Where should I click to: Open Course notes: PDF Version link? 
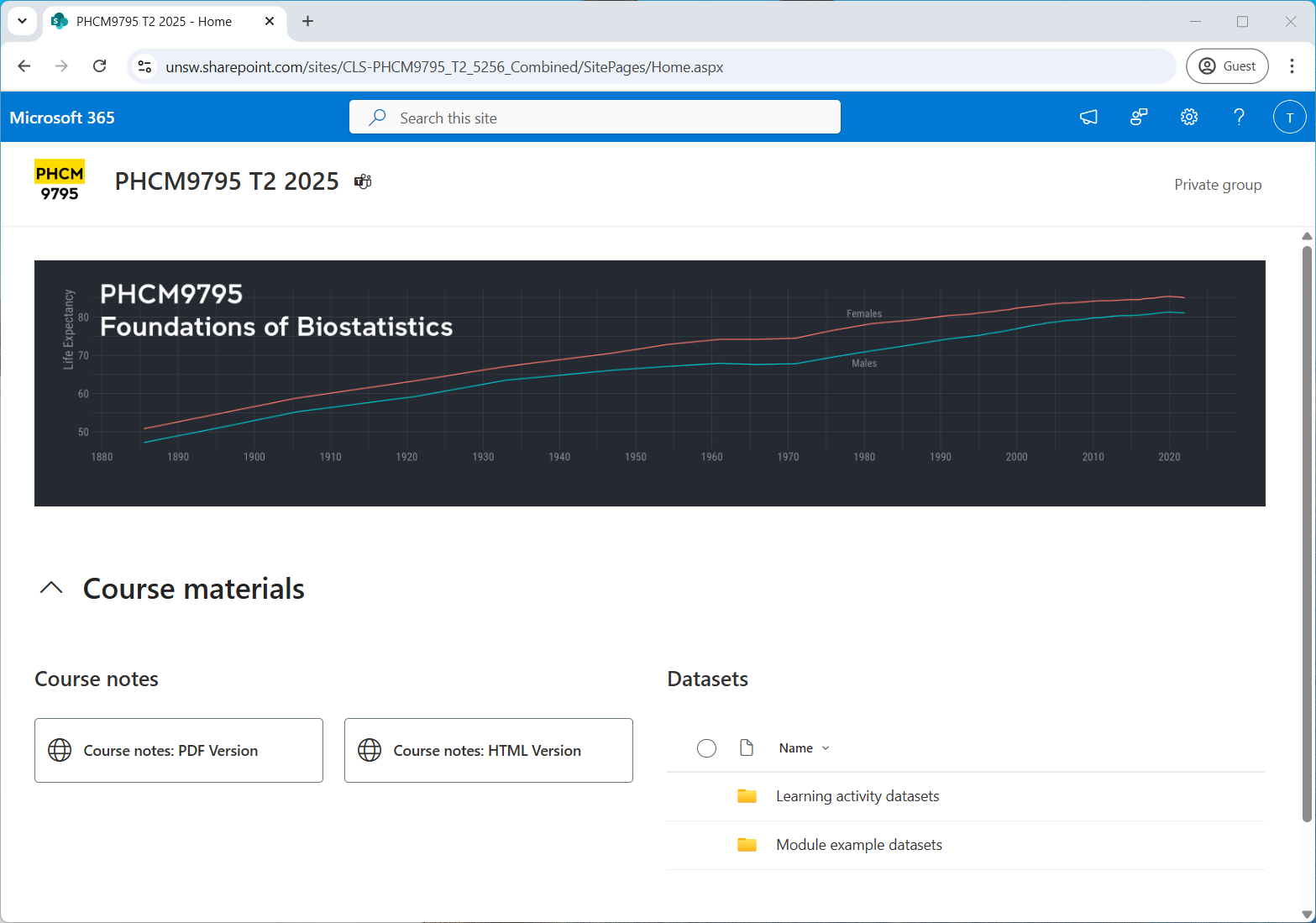pos(179,751)
